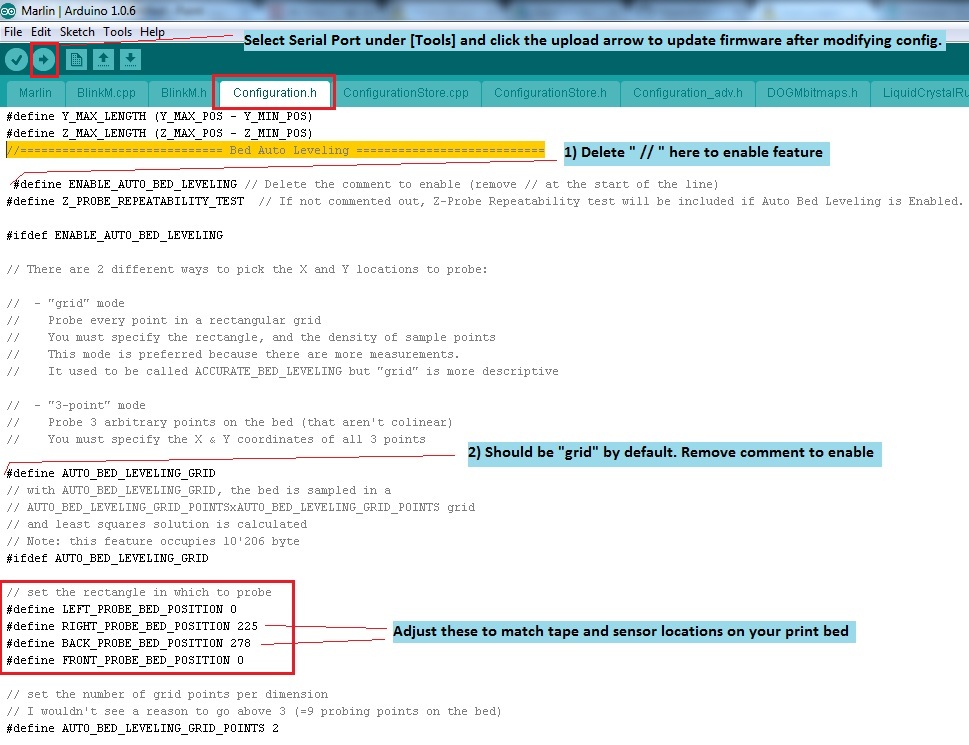Click the #ifdef AUTO_BED_LEVELING_GRID line
Viewport: 969px width, 745px height.
tap(108, 558)
